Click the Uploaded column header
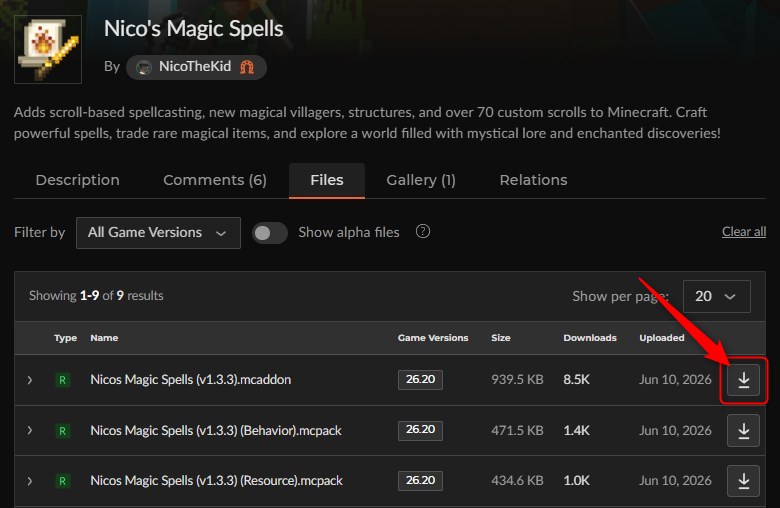780x508 pixels. 662,338
